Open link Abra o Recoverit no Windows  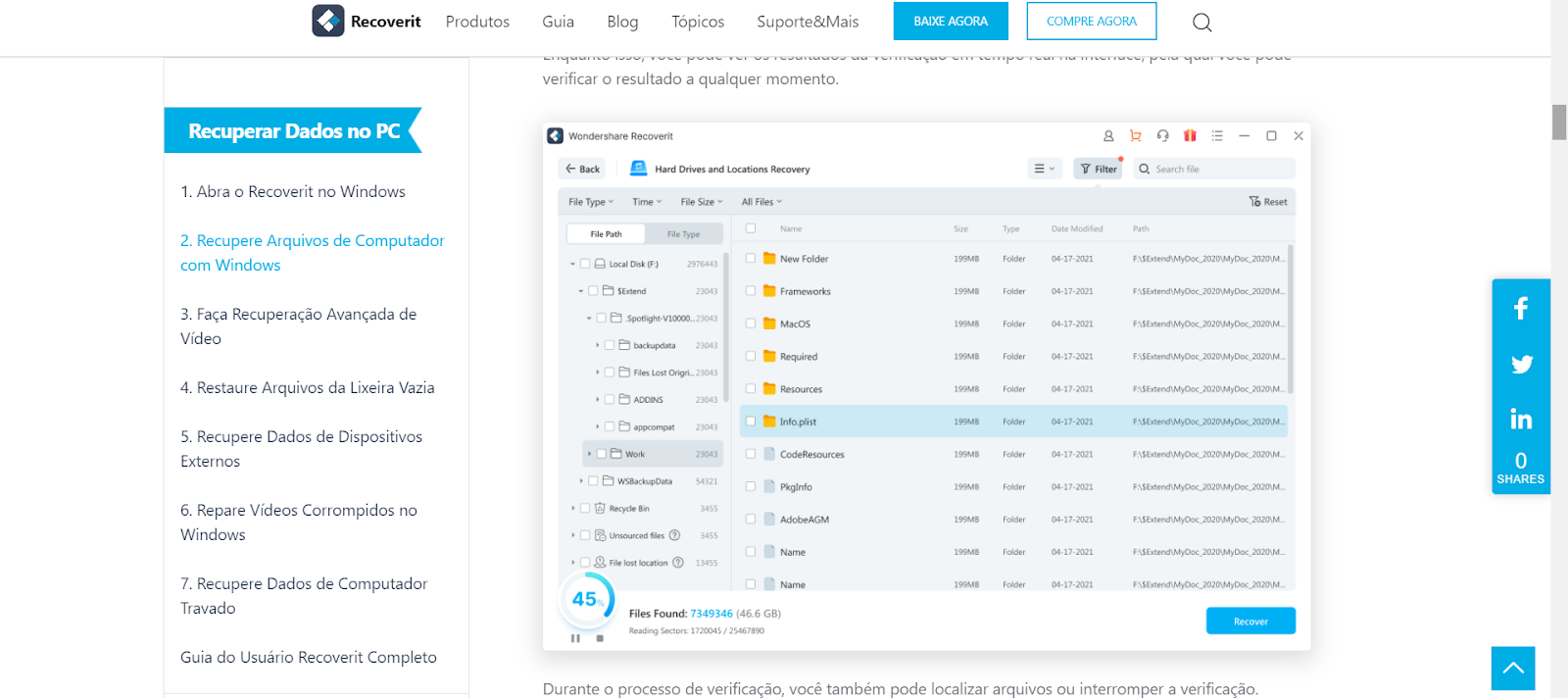tap(293, 191)
